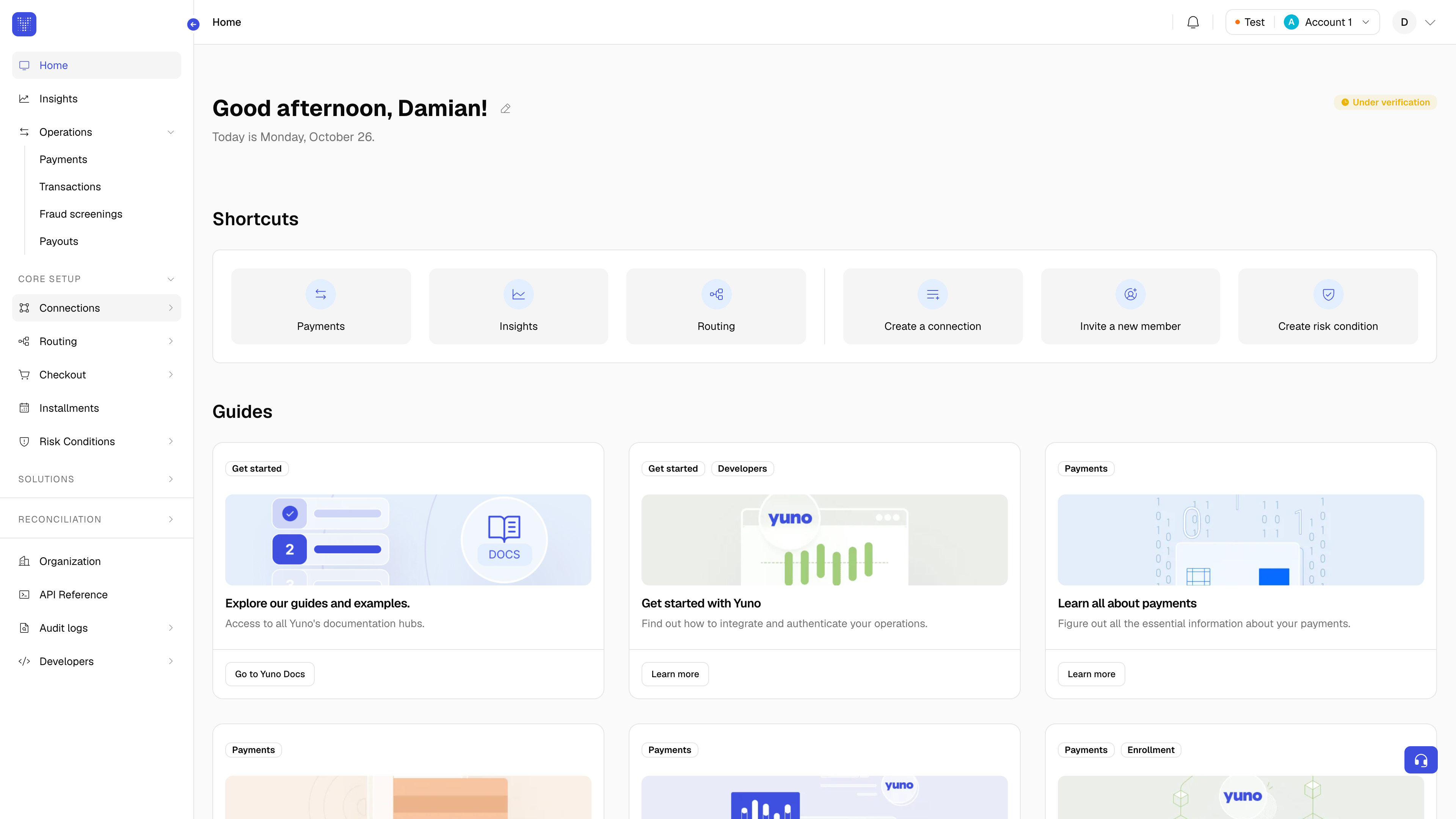1456x819 pixels.
Task: Click the Test environment indicator
Action: pyautogui.click(x=1250, y=22)
